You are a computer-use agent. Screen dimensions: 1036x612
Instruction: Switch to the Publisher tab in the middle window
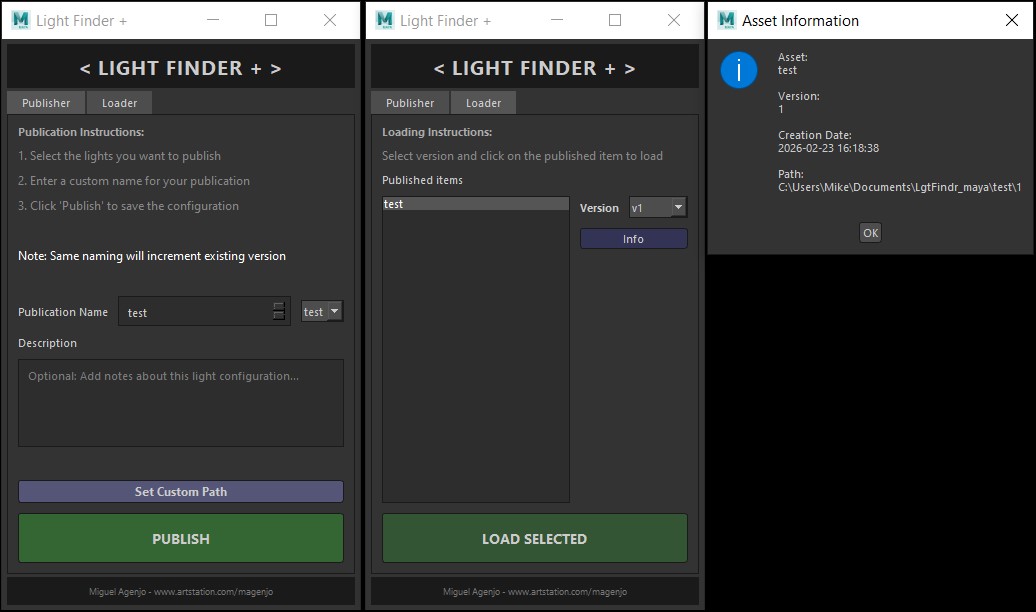tap(410, 102)
